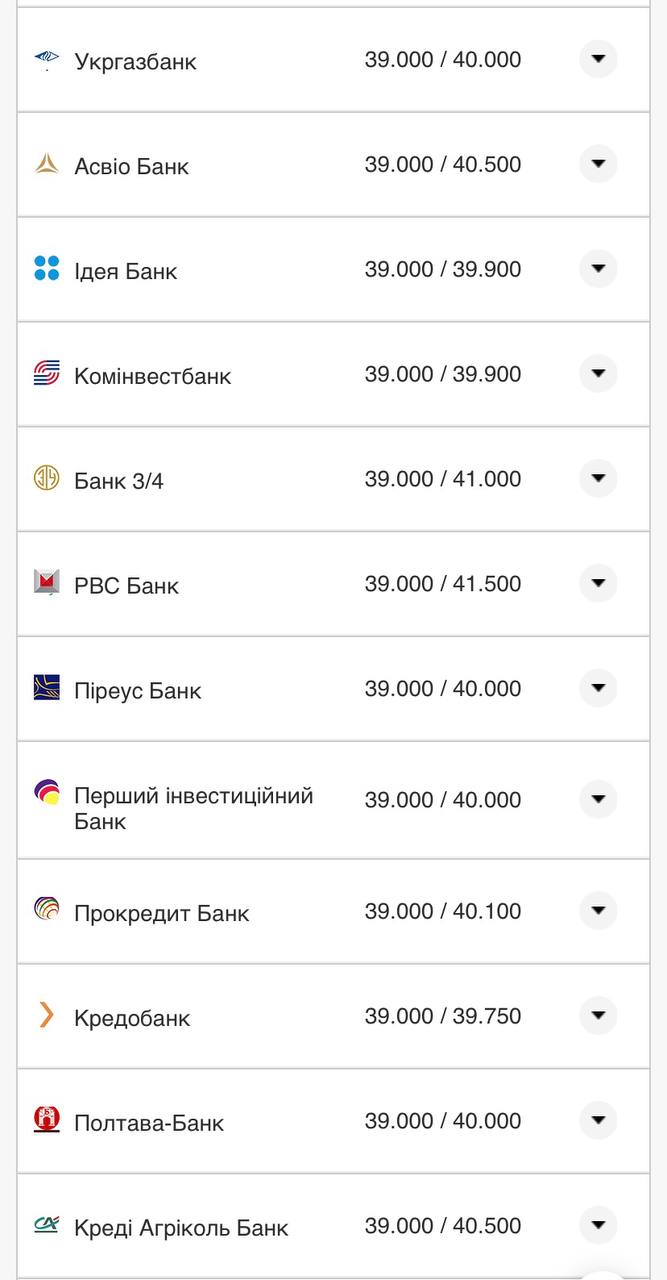Open the dropdown for РВС Банк

597,583
